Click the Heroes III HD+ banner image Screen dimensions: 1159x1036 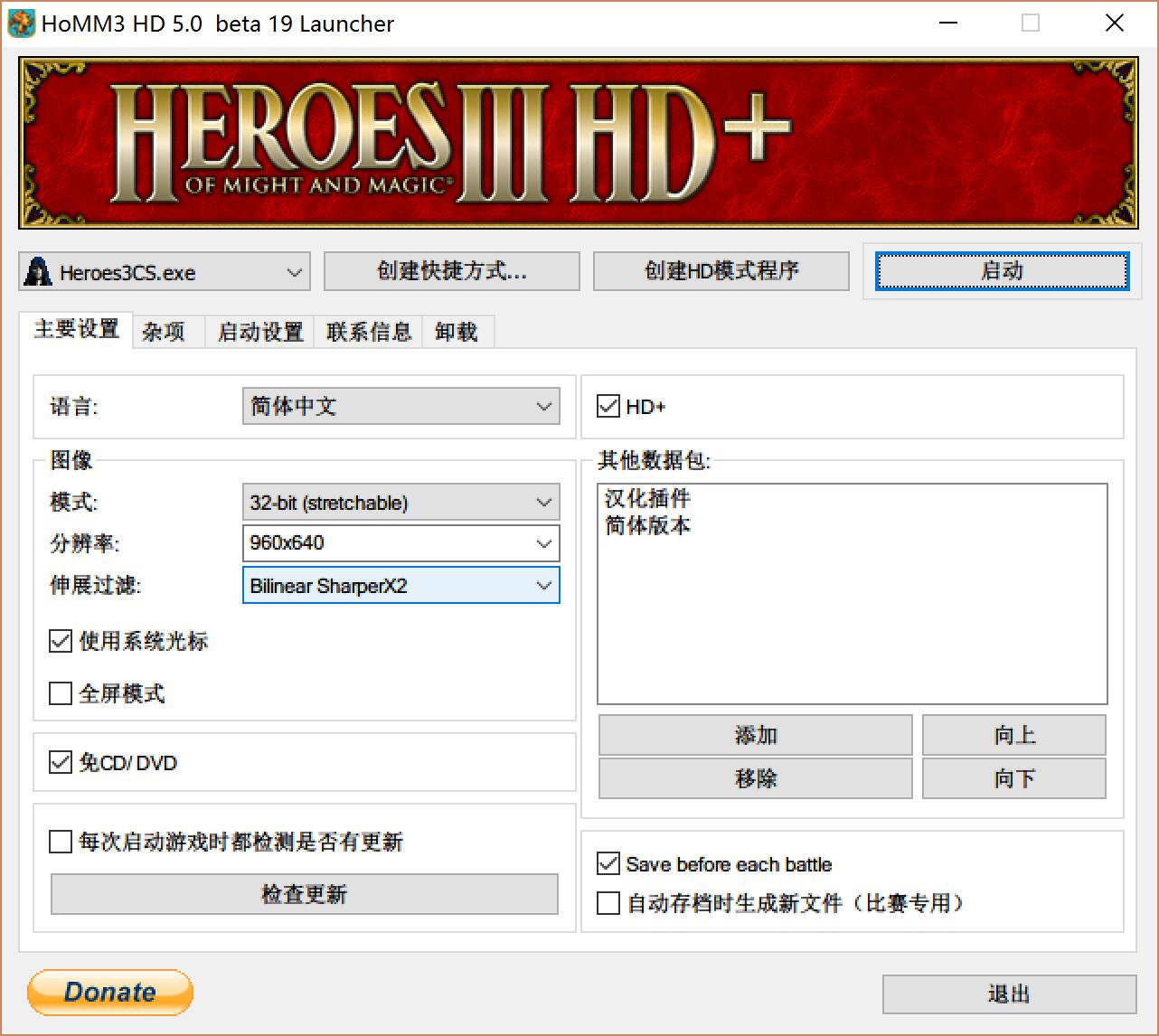click(x=579, y=143)
